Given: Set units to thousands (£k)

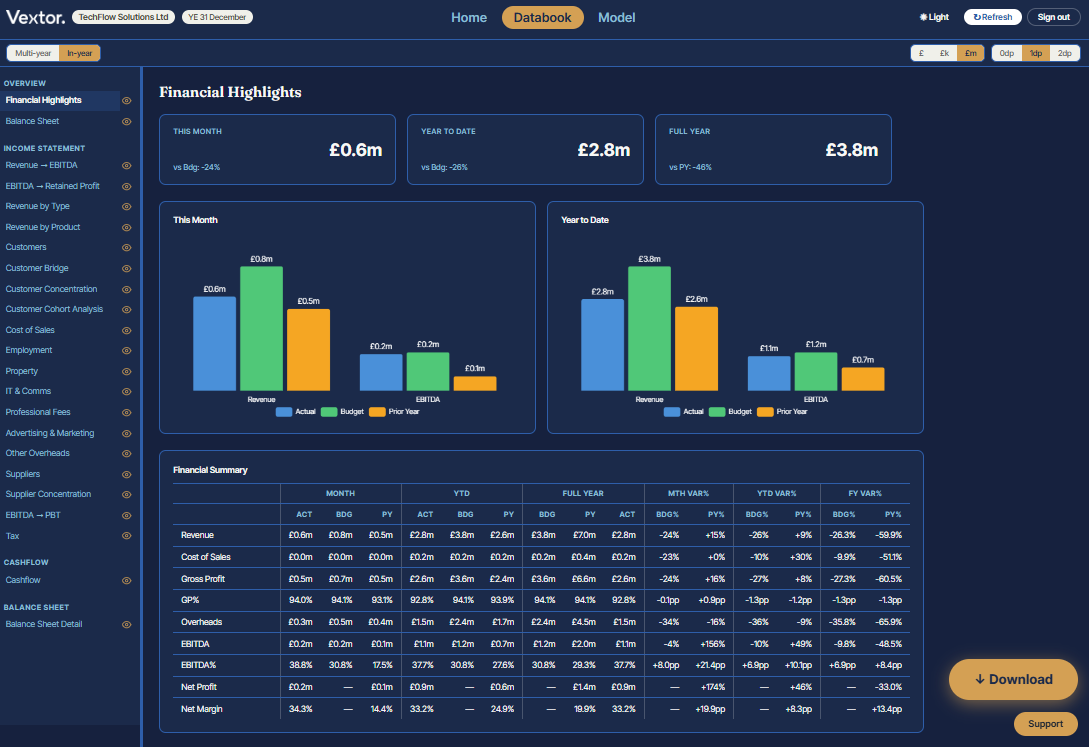Looking at the screenshot, I should coord(945,53).
